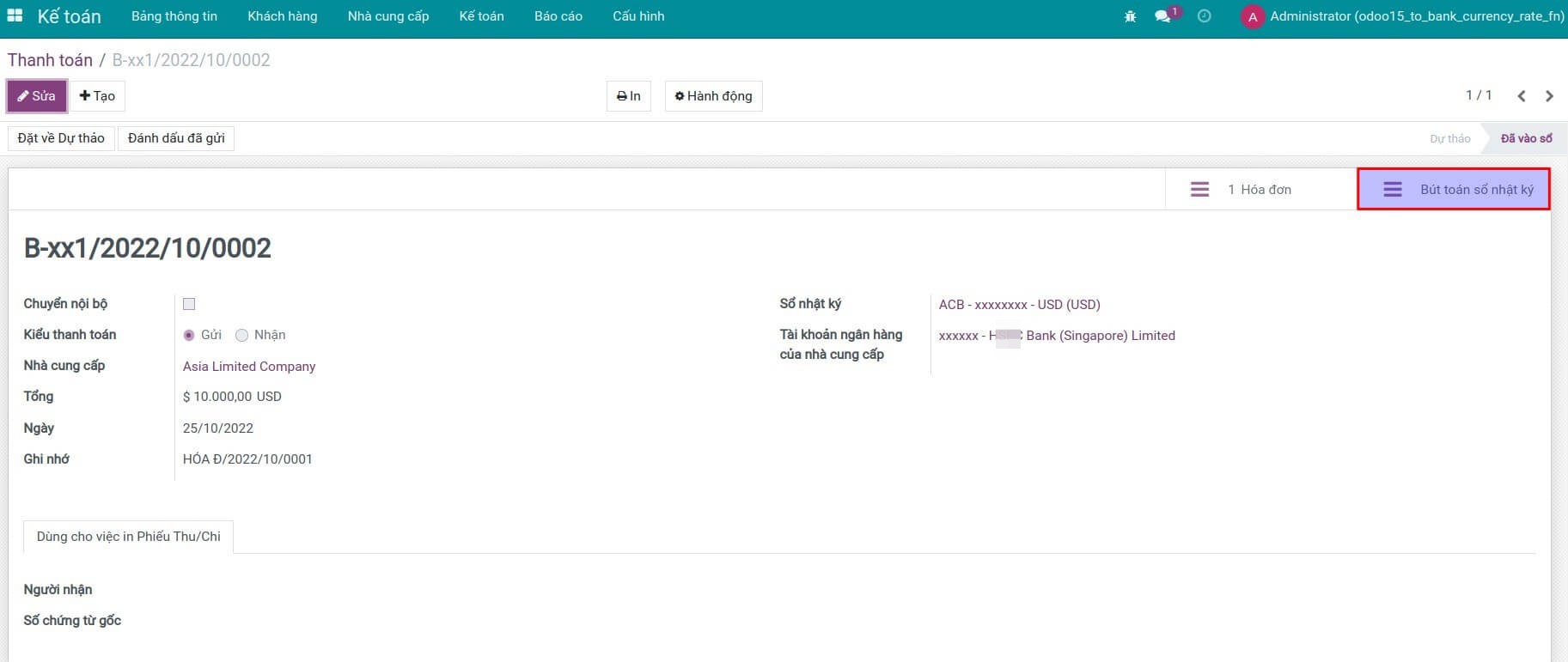Select the Nhận radio option
This screenshot has width=1568, height=662.
pos(242,335)
